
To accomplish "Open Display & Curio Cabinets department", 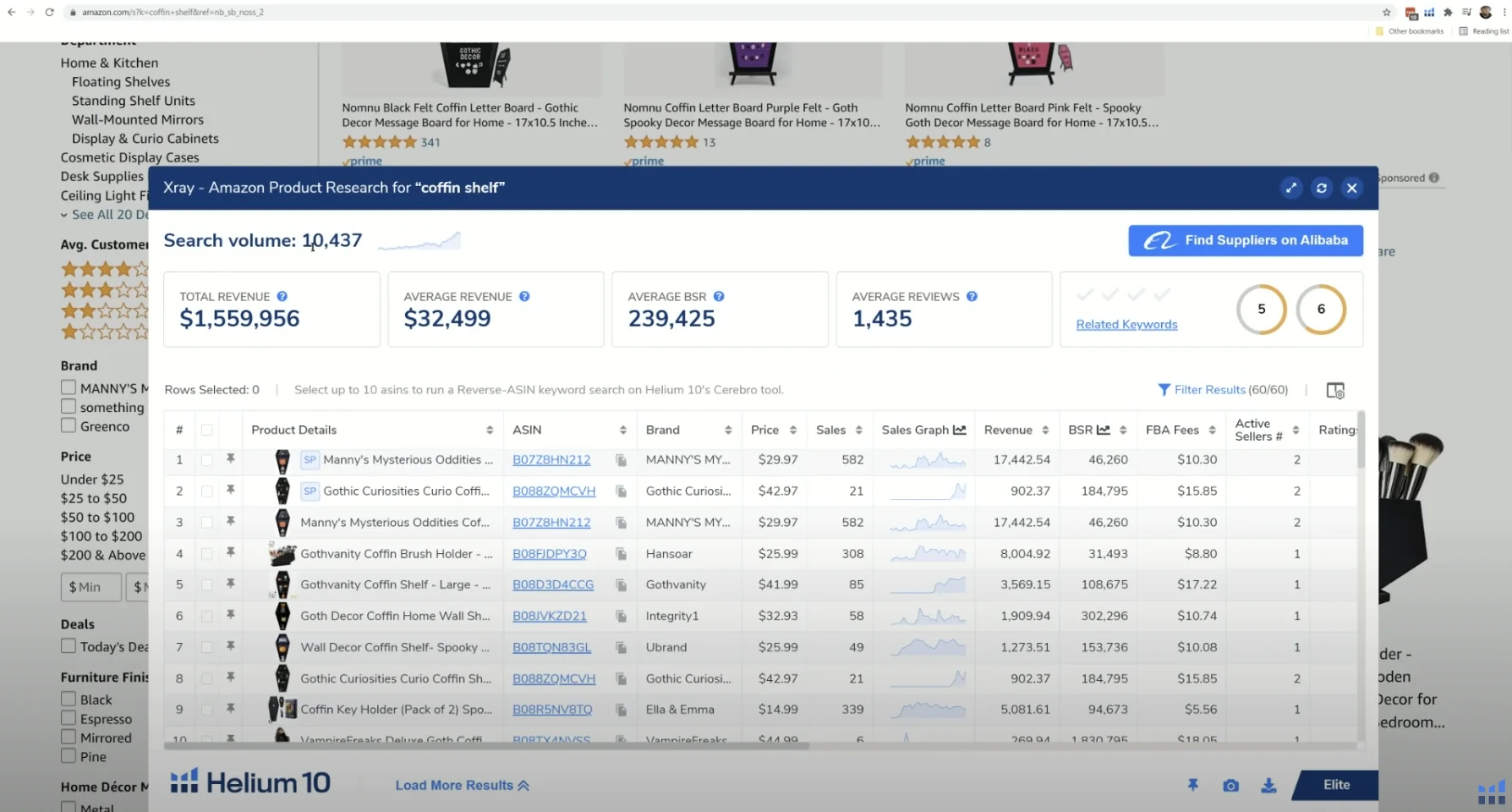I will [145, 139].
